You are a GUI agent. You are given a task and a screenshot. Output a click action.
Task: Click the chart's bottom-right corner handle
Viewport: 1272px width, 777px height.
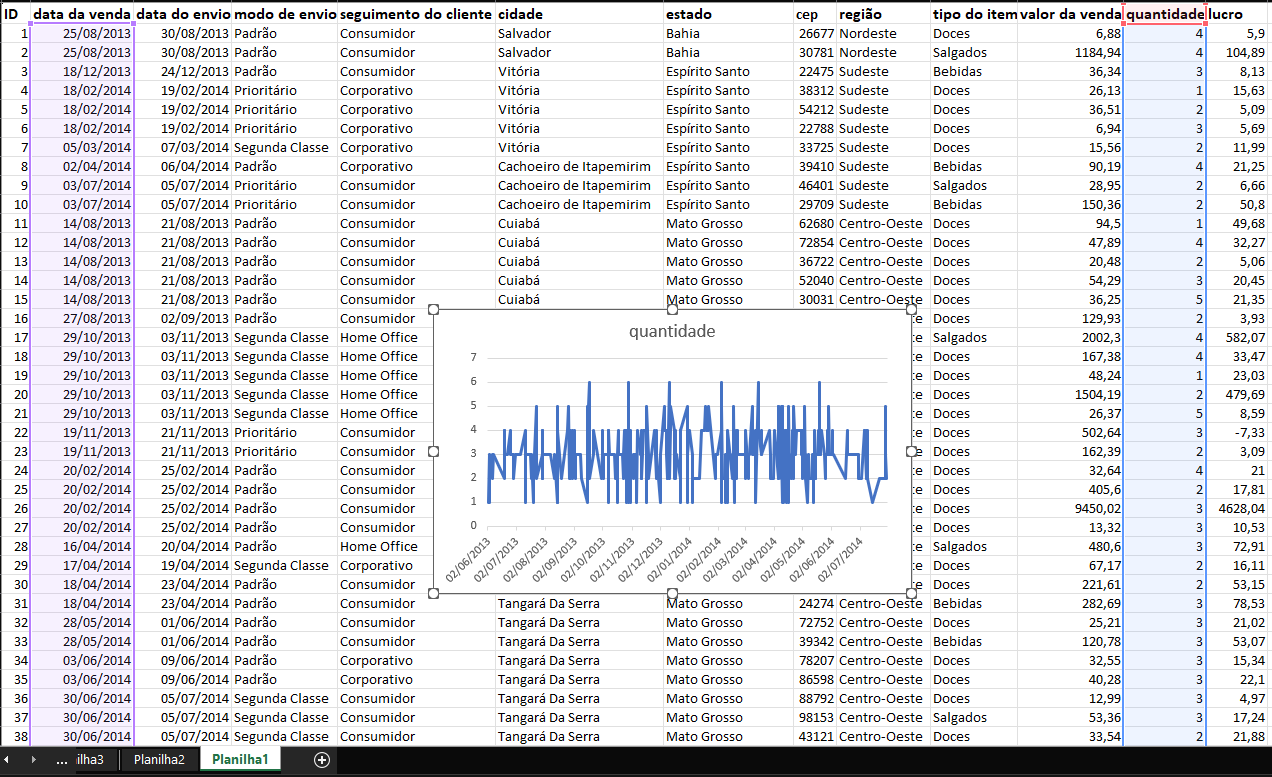pos(911,593)
